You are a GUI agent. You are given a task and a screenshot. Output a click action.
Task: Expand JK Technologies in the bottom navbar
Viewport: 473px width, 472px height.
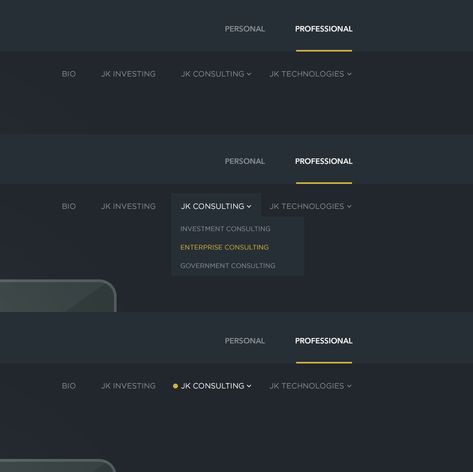310,386
